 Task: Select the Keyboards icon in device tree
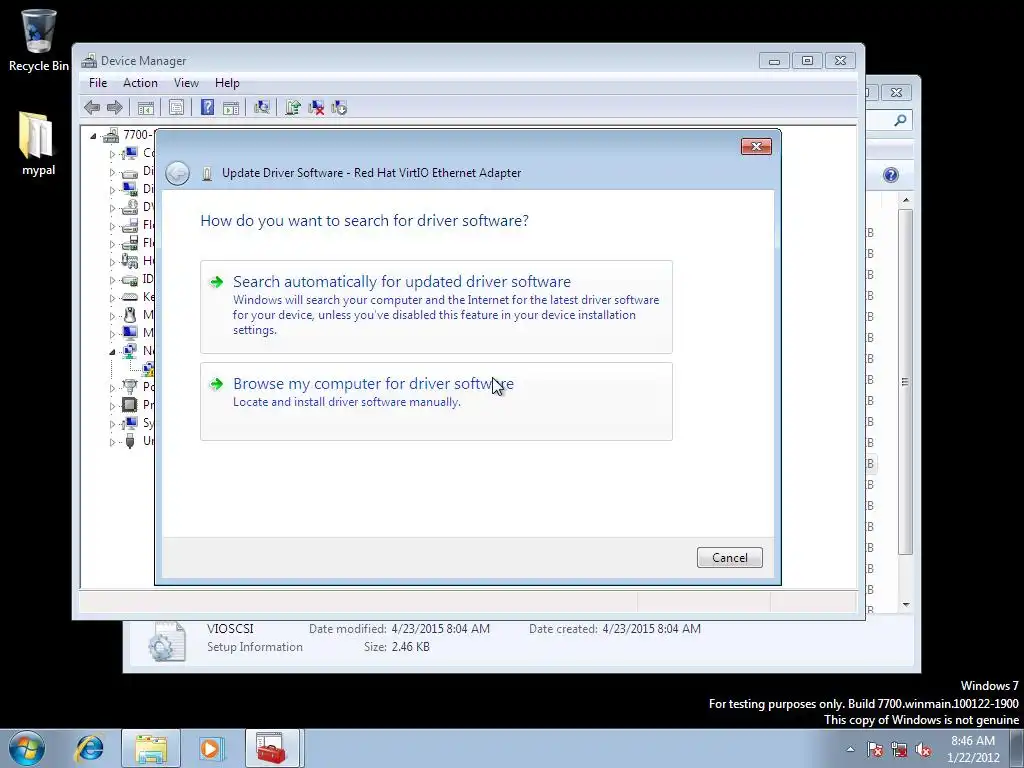click(x=130, y=296)
